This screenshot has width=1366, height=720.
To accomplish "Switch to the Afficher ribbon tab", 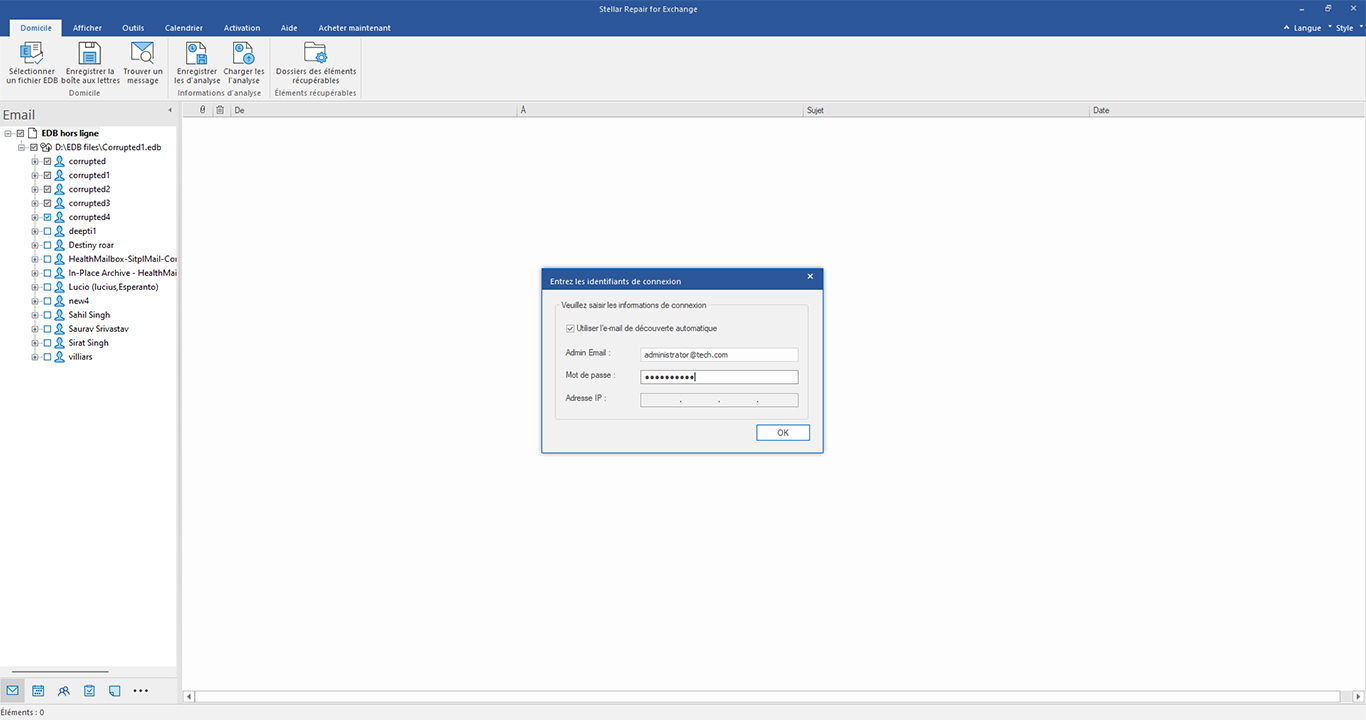I will pyautogui.click(x=87, y=28).
